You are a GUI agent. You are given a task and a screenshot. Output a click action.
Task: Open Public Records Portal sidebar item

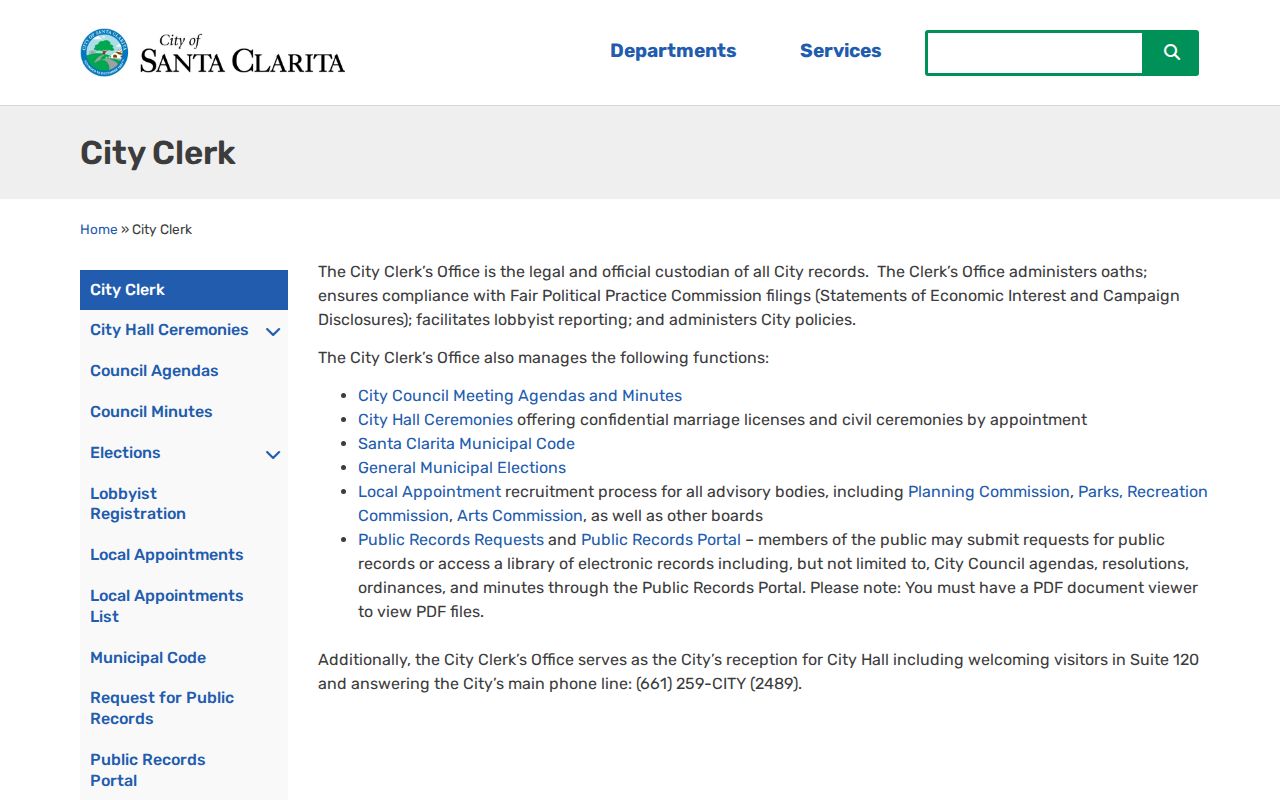[x=148, y=770]
